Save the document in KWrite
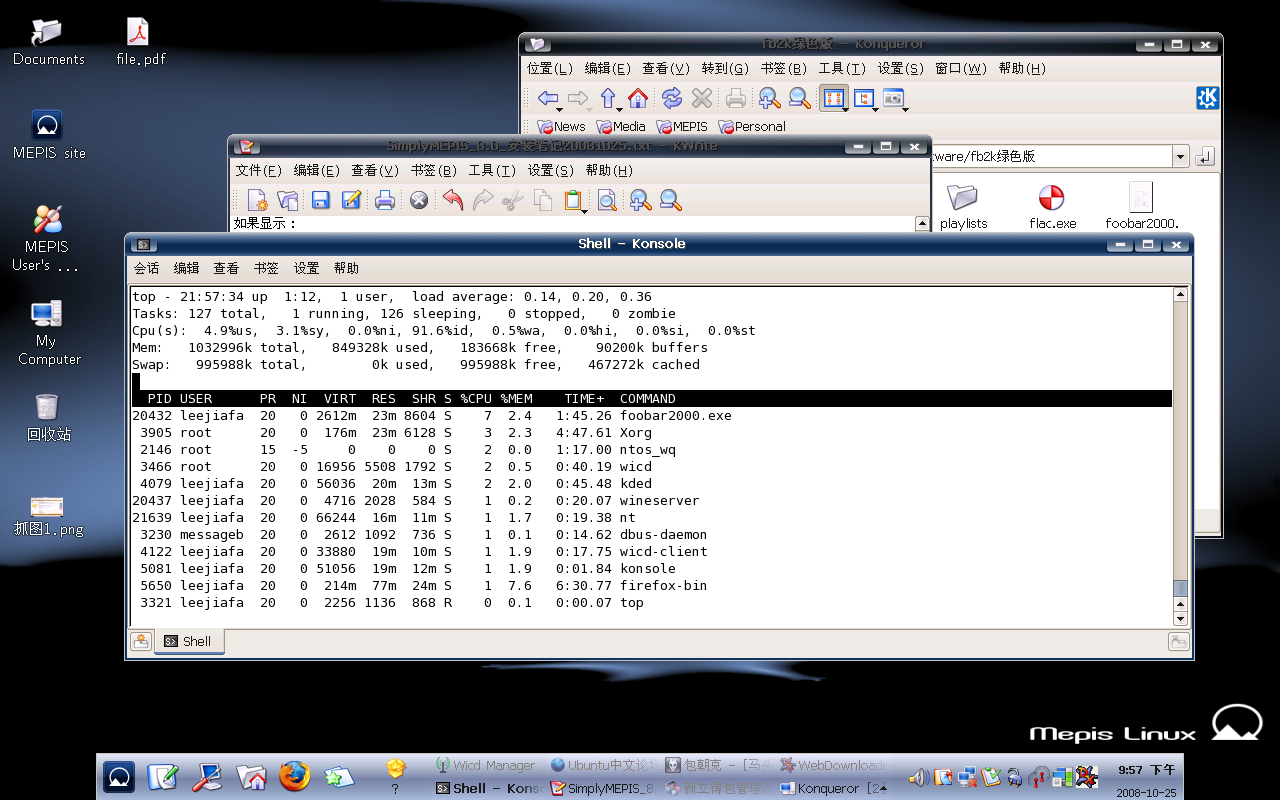Screen dimensions: 1280x800 (x=320, y=200)
